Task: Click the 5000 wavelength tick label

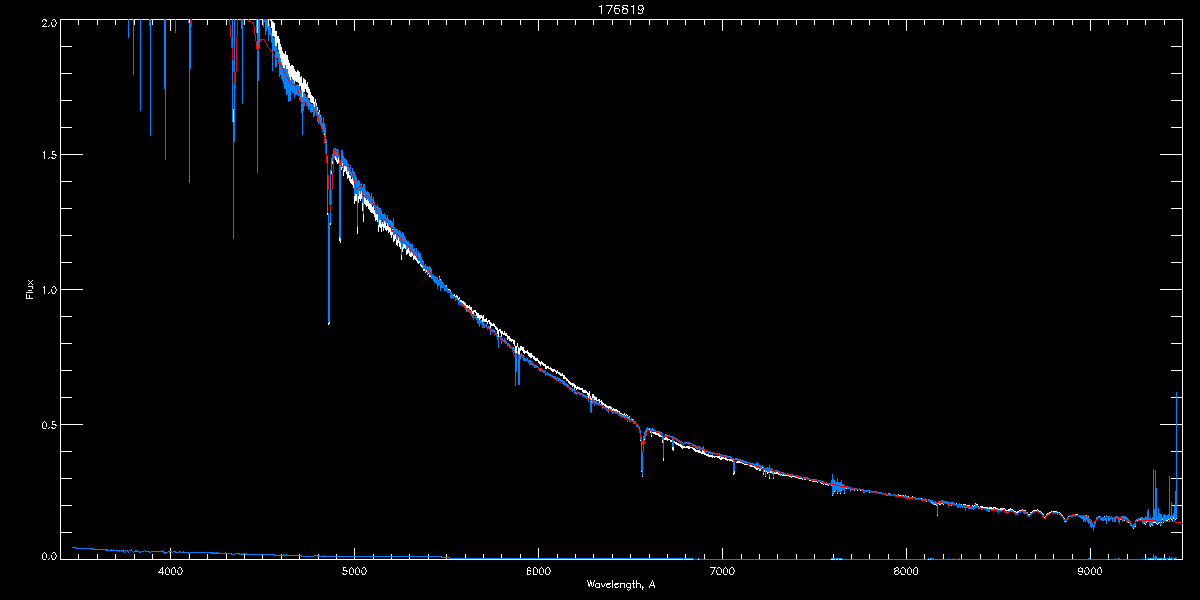Action: pos(354,571)
